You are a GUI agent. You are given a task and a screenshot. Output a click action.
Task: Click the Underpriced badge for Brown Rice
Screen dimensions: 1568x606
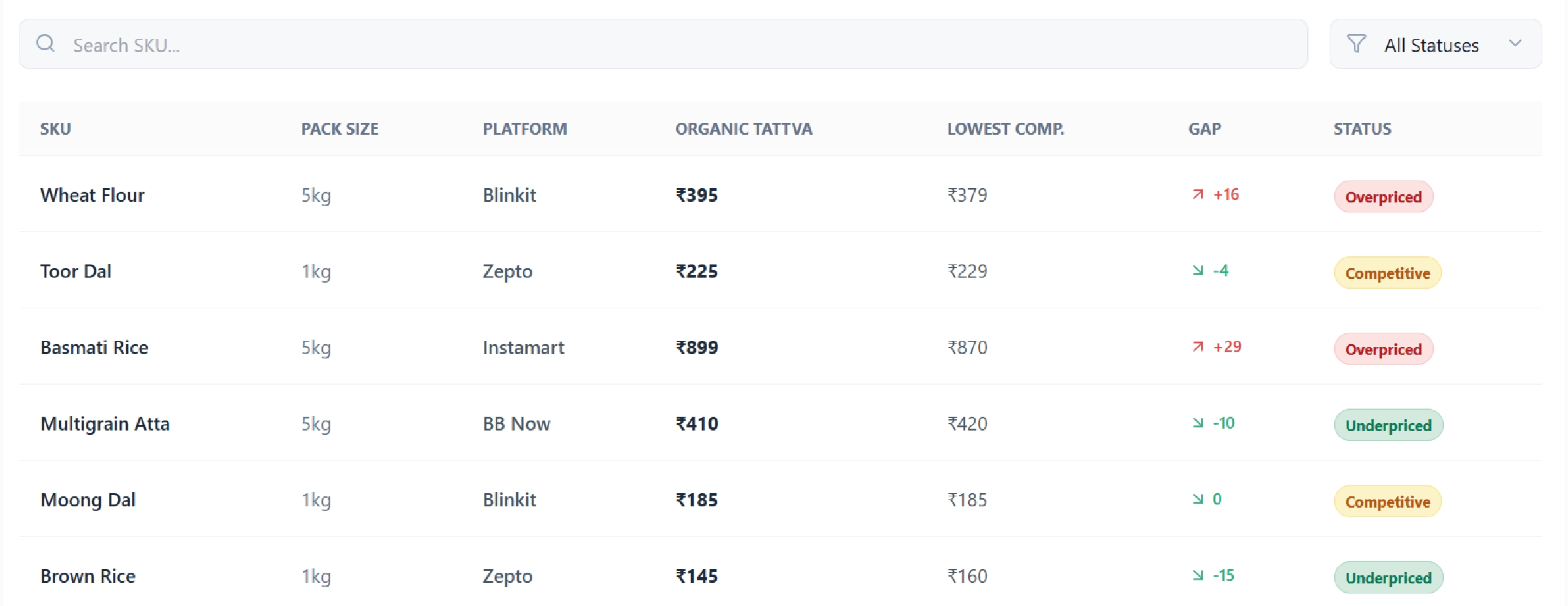point(1388,577)
